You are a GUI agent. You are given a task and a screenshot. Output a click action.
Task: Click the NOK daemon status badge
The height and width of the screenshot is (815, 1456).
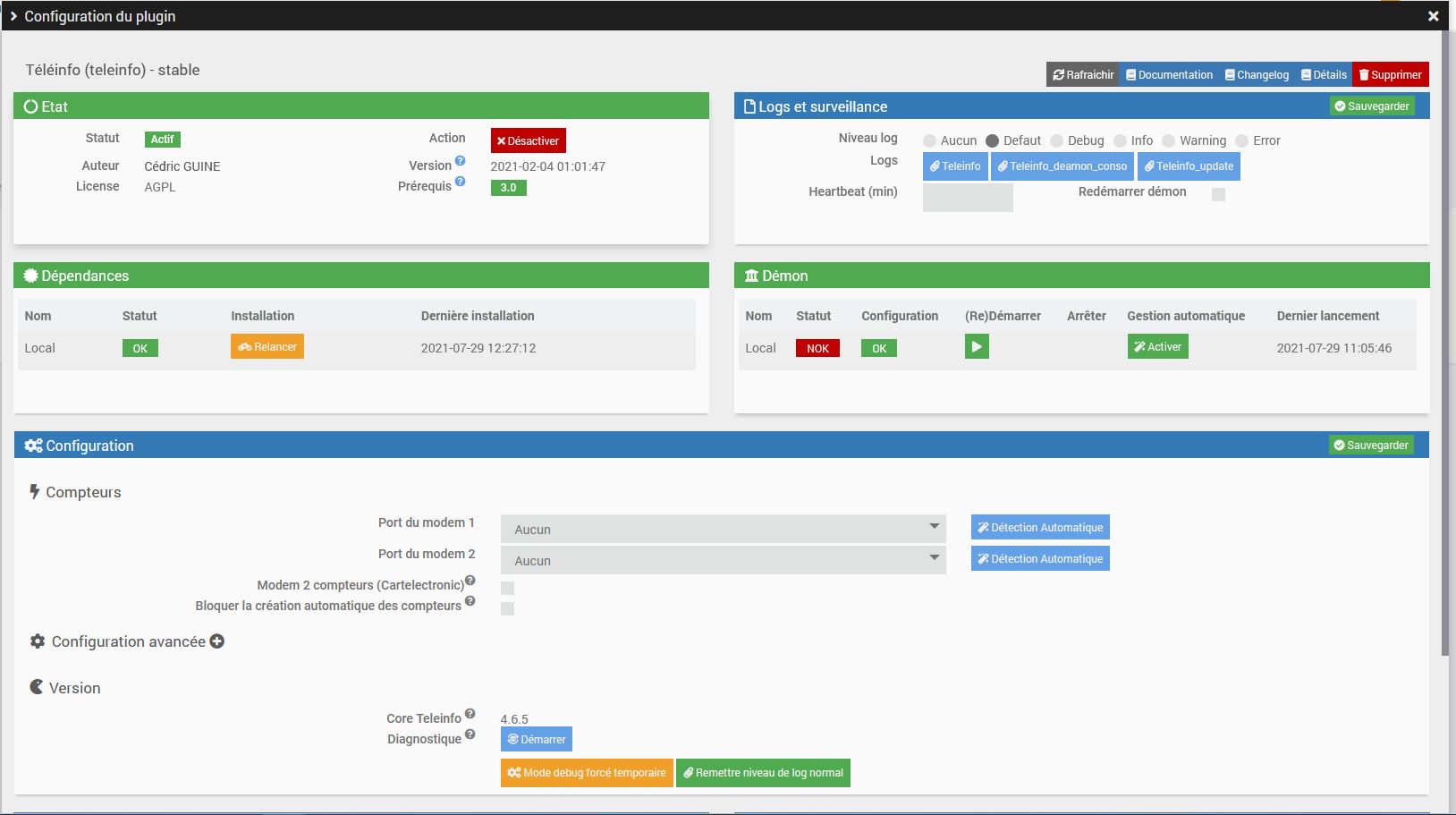coord(817,349)
